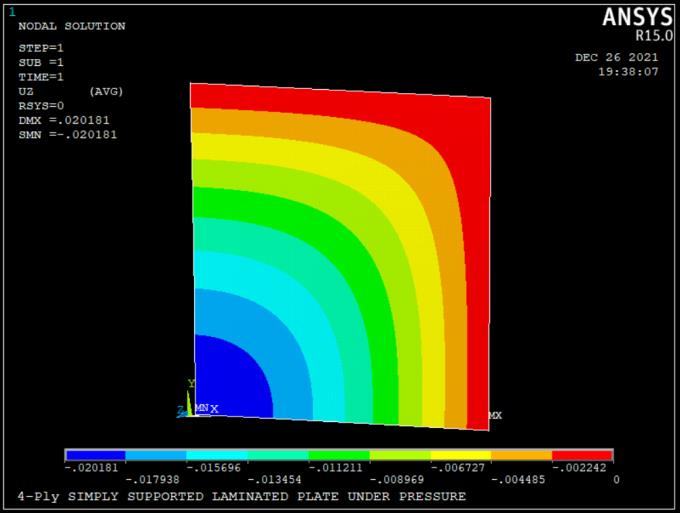Click the MX maximum marker beside the plate
This screenshot has height=513, width=680.
[495, 415]
